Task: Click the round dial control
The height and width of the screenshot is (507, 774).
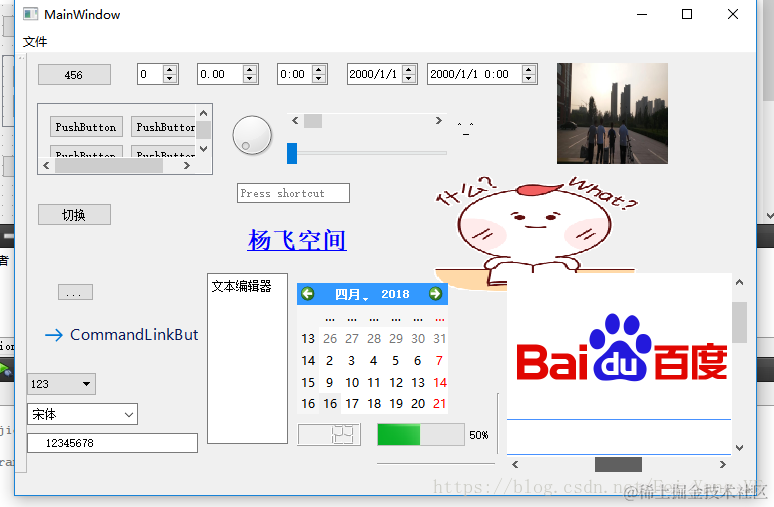Action: click(252, 135)
